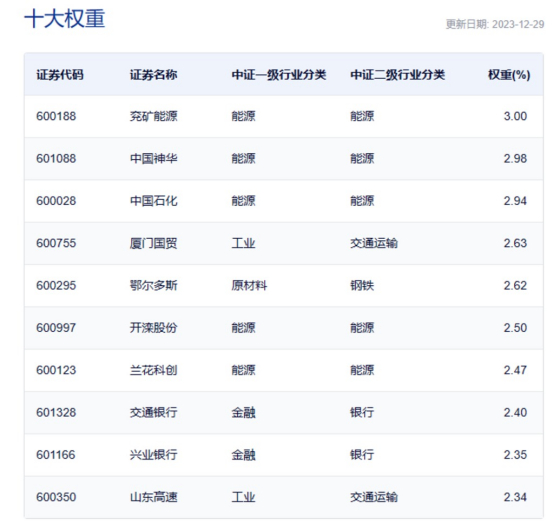Click 工业 in the 山东高速 row

tap(243, 497)
